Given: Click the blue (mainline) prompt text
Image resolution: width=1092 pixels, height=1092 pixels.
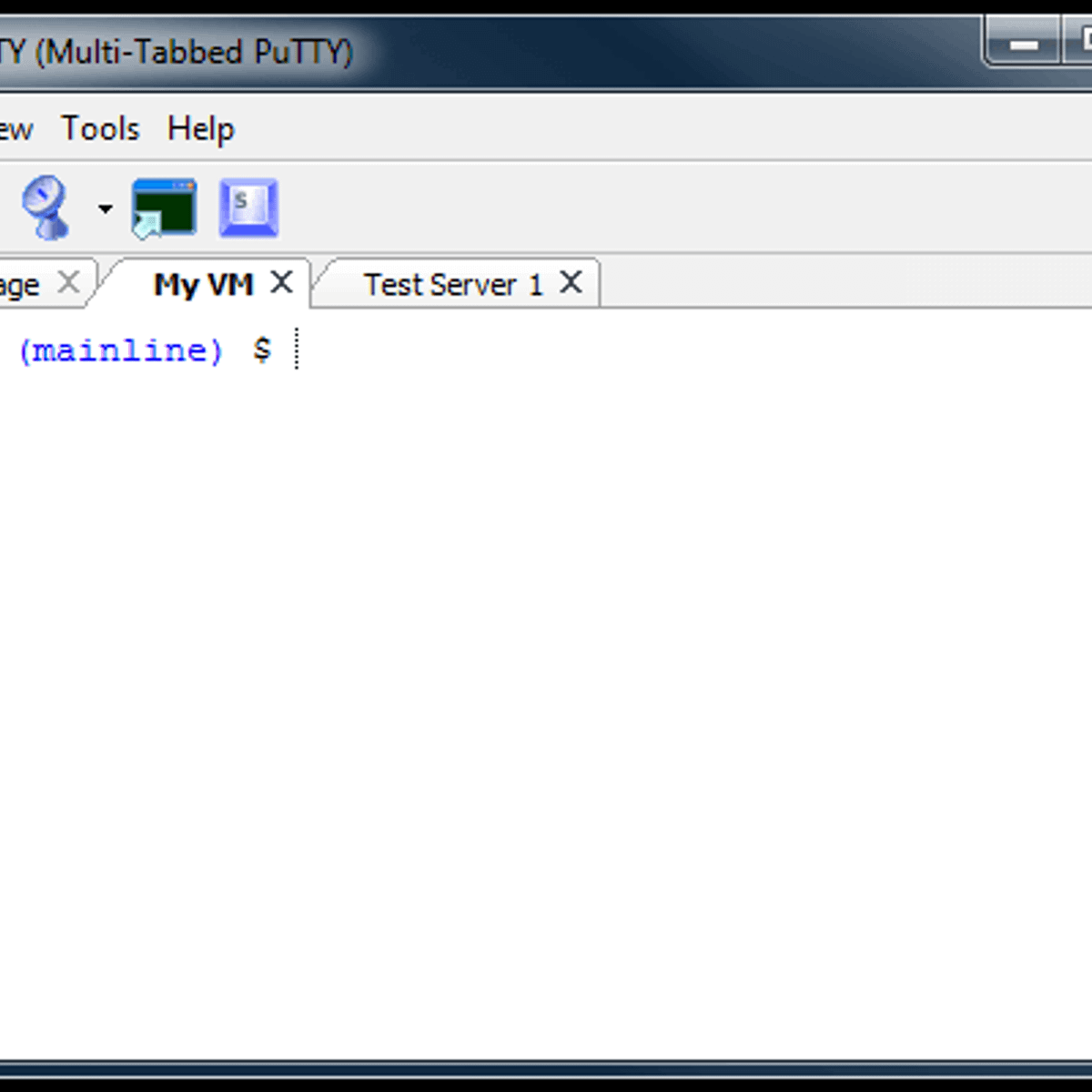Looking at the screenshot, I should tap(120, 350).
